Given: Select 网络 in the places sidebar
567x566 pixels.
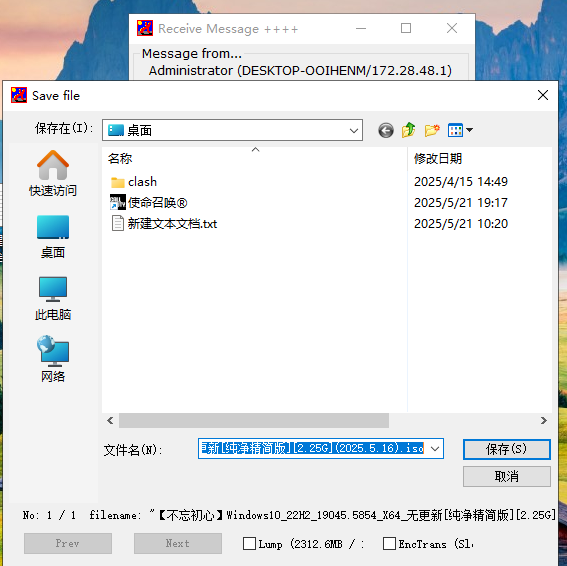Looking at the screenshot, I should coord(53,359).
